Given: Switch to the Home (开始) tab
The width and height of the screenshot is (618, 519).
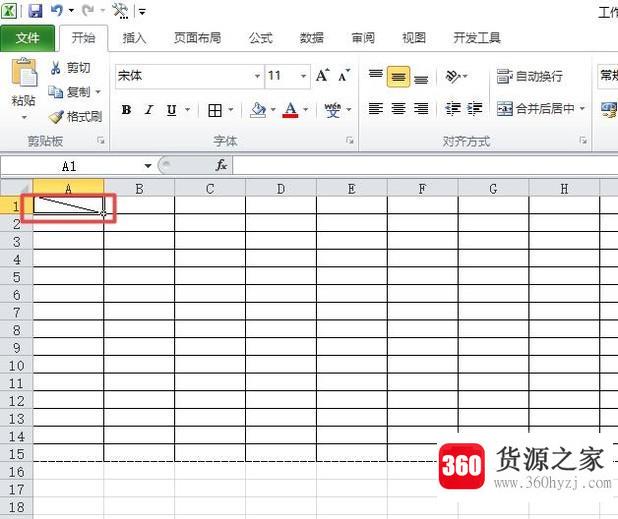Looking at the screenshot, I should pyautogui.click(x=84, y=38).
